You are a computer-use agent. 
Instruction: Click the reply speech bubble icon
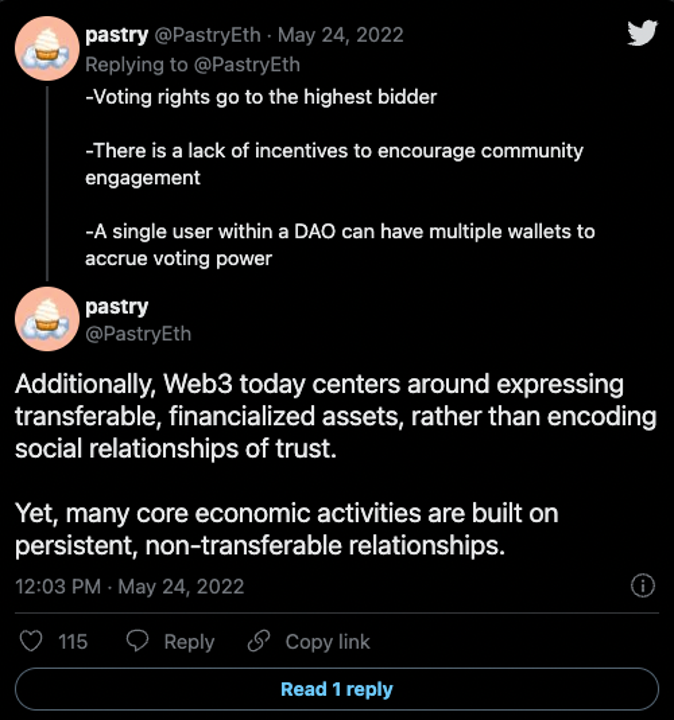pos(139,641)
